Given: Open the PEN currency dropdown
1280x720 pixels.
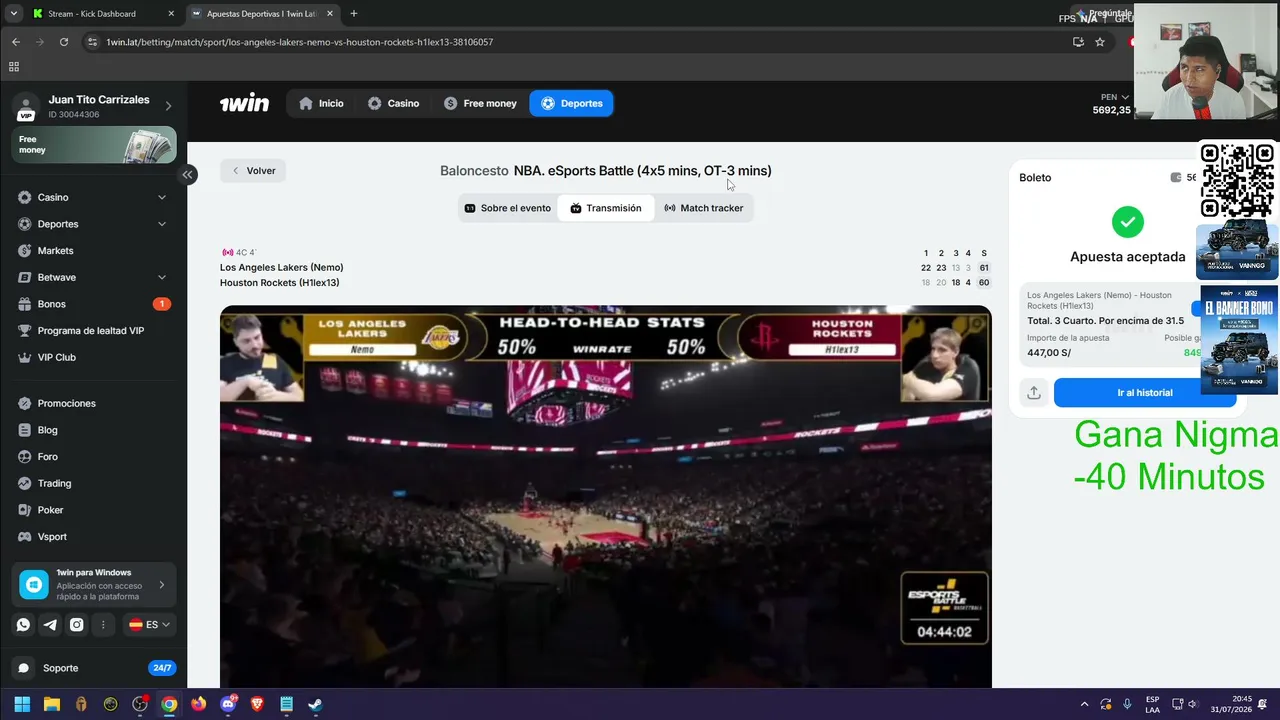Looking at the screenshot, I should pyautogui.click(x=1115, y=97).
